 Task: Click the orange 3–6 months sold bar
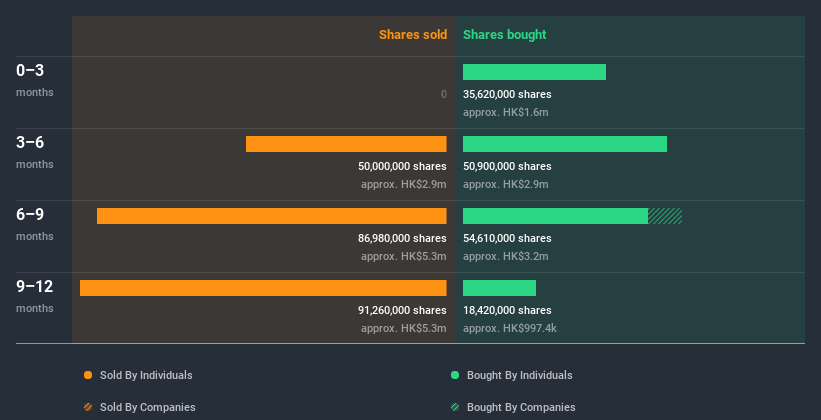(x=346, y=144)
